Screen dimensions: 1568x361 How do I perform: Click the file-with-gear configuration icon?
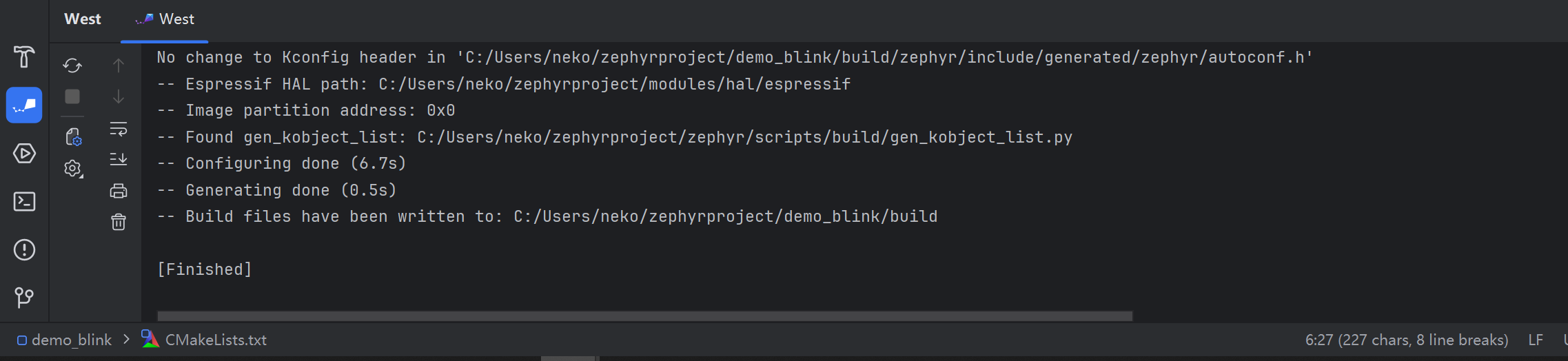(73, 137)
